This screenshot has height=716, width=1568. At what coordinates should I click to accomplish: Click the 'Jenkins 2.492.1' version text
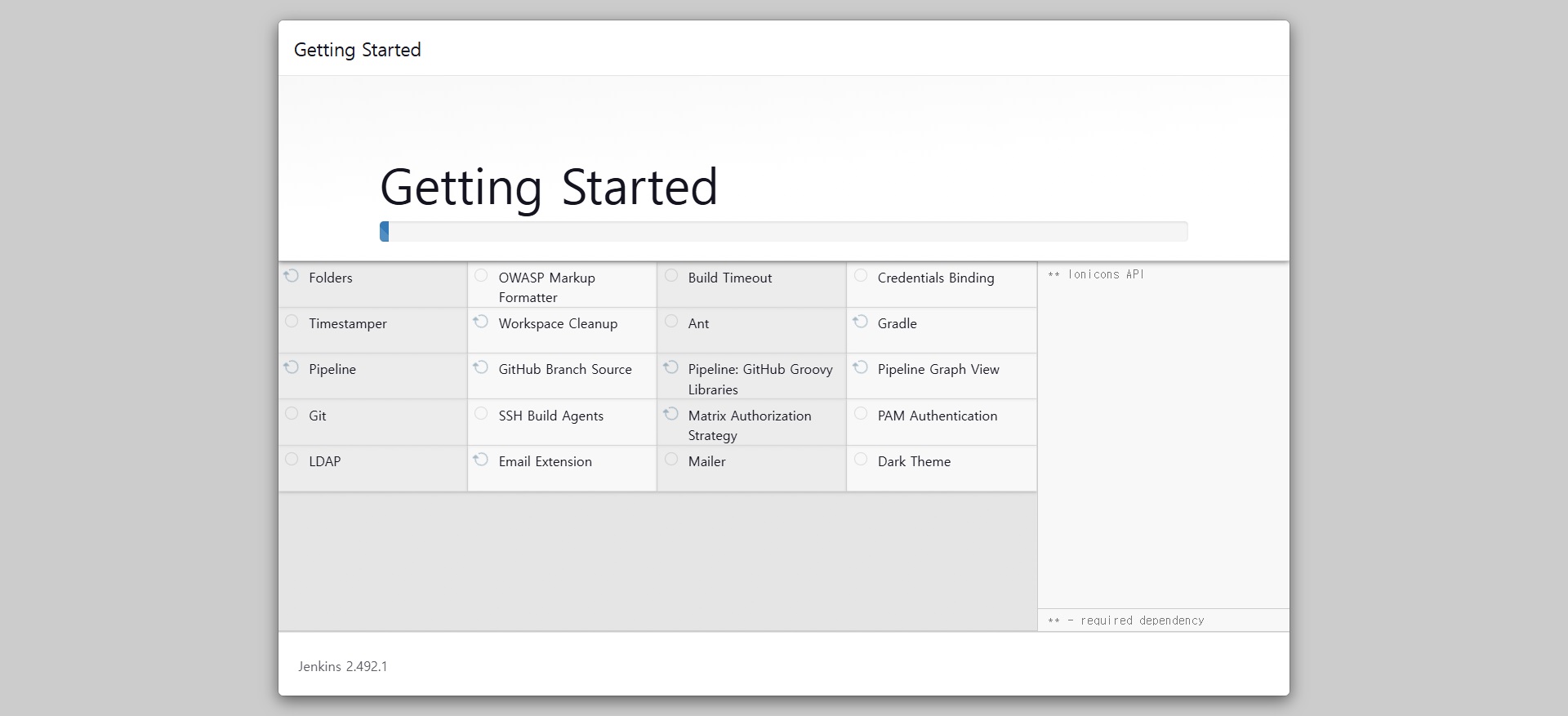coord(343,666)
